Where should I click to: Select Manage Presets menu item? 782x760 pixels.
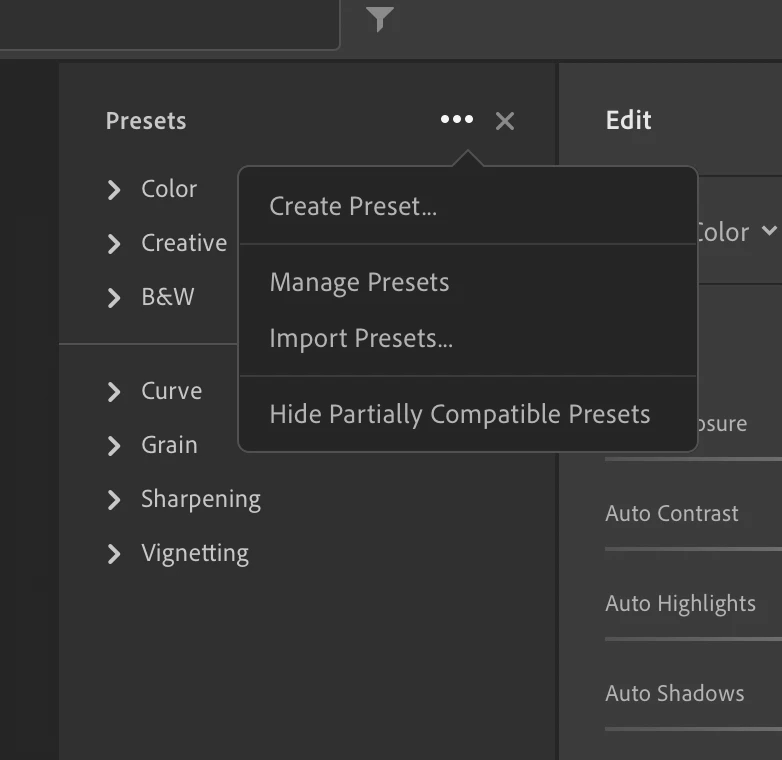pyautogui.click(x=359, y=282)
